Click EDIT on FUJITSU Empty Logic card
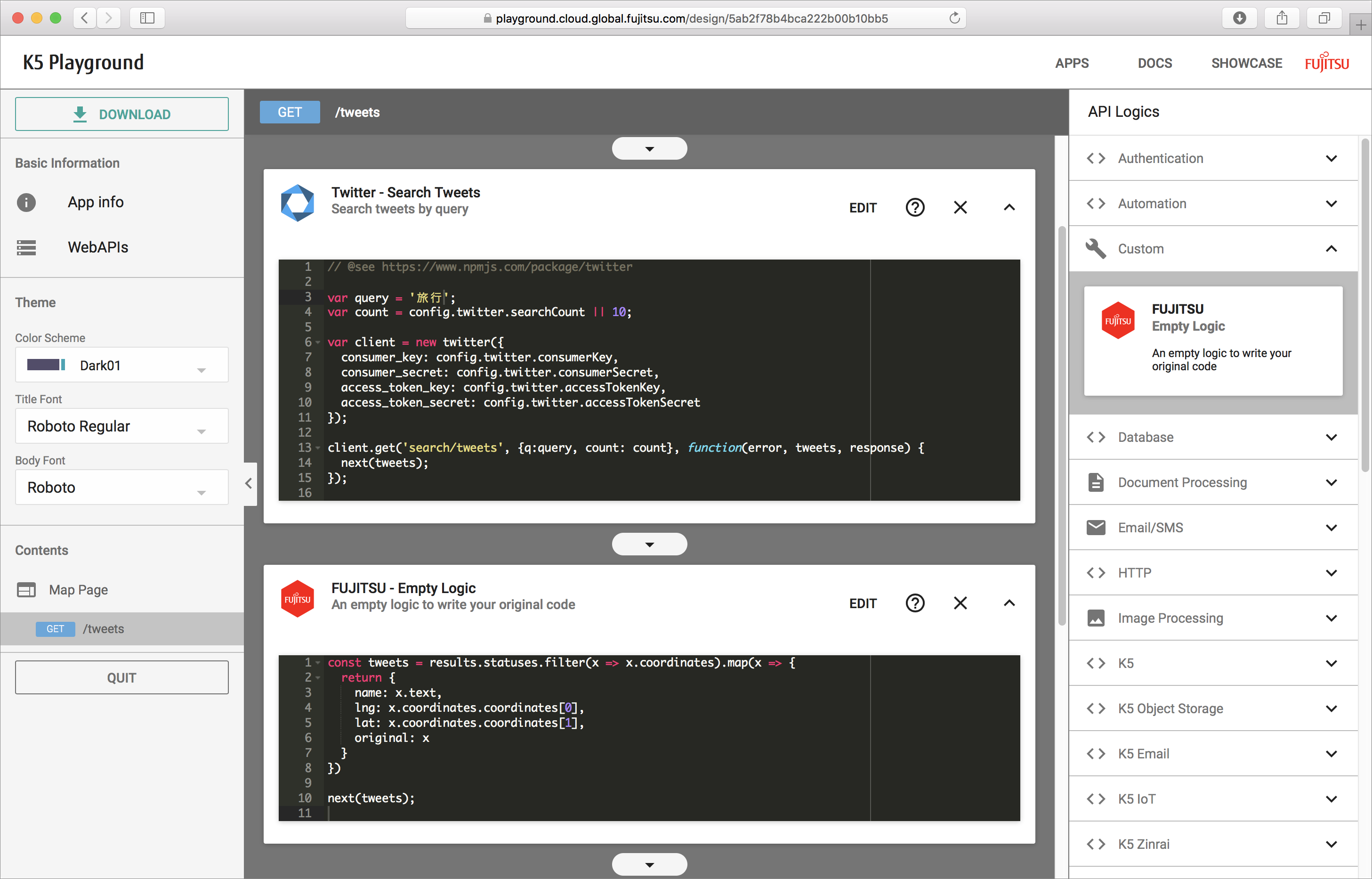 (863, 603)
